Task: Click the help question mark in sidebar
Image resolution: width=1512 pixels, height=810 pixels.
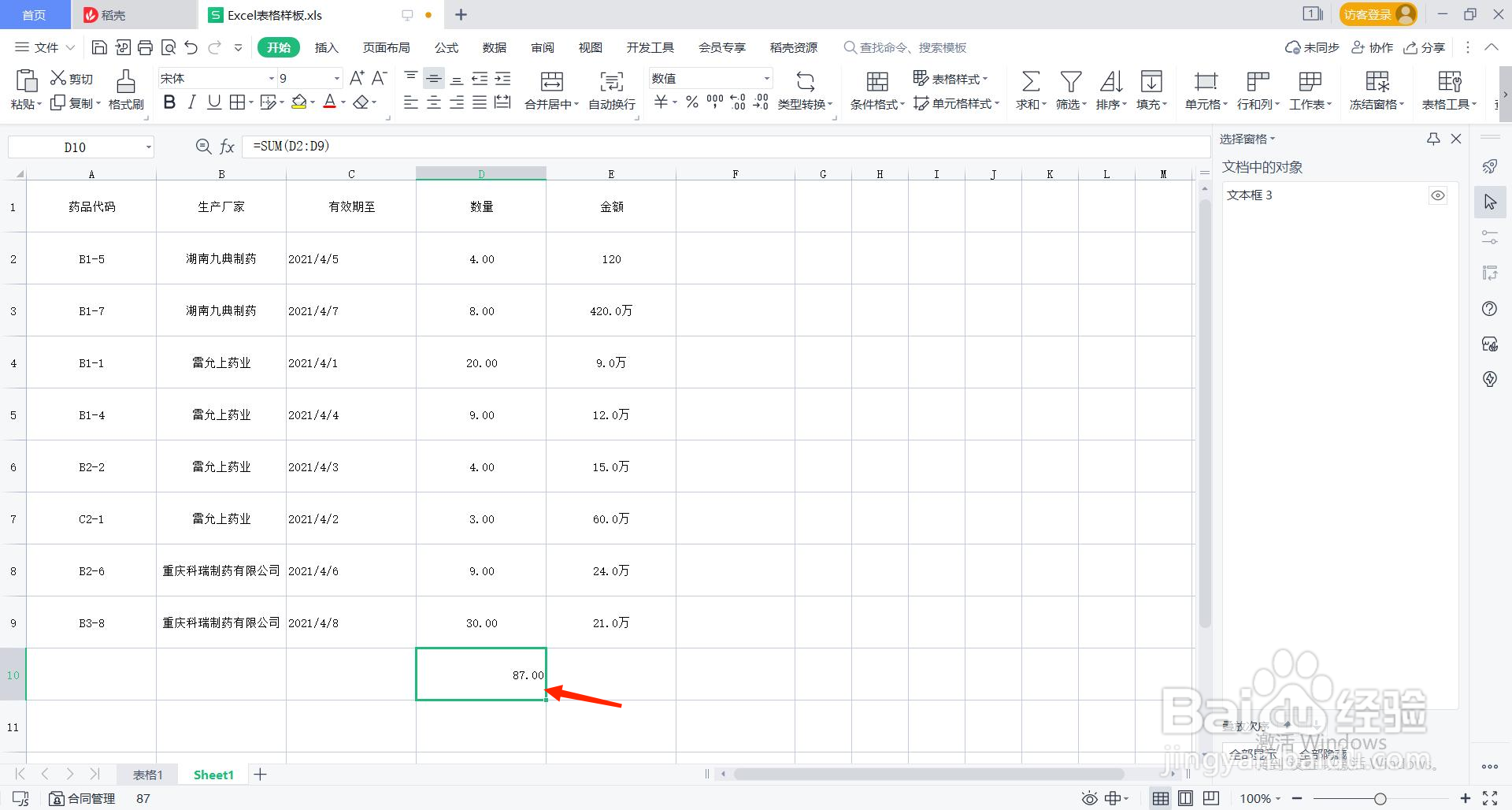Action: pos(1489,309)
